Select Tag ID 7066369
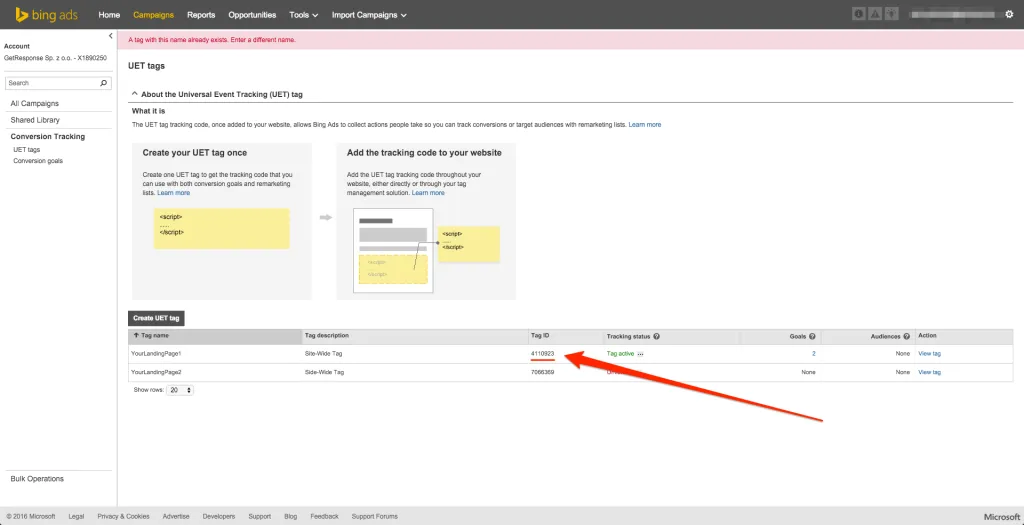Image resolution: width=1024 pixels, height=525 pixels. pyautogui.click(x=543, y=372)
